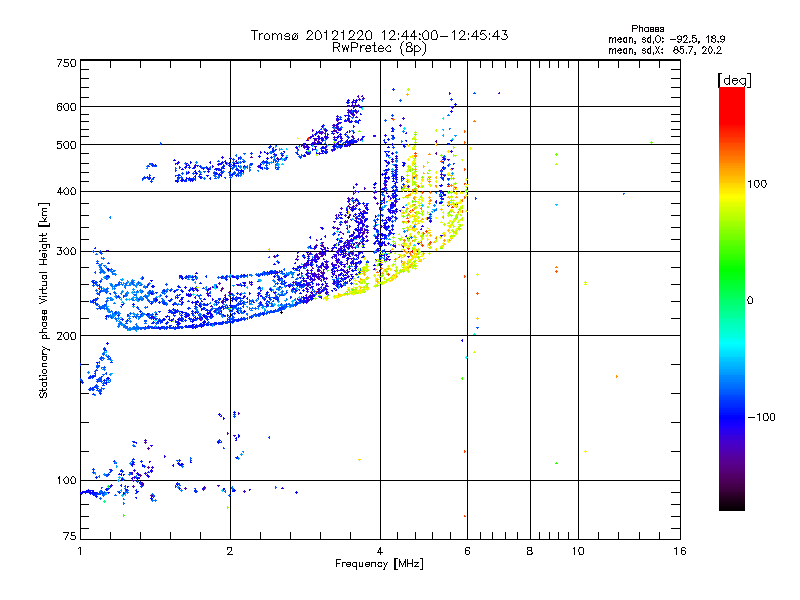Click the y-axis tick label '500'
Screen dimensions: 800x600
click(x=66, y=145)
